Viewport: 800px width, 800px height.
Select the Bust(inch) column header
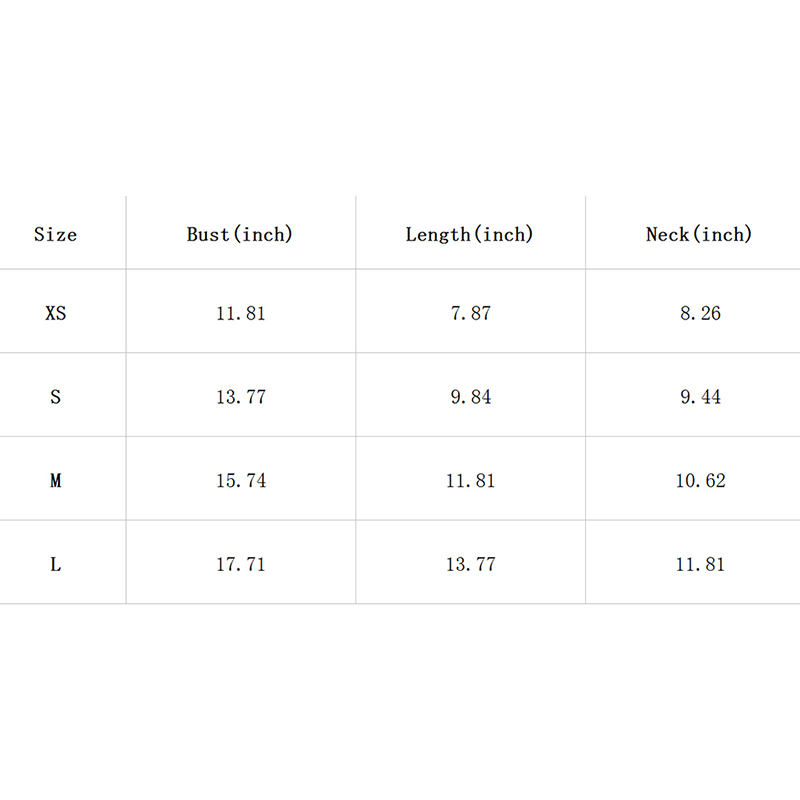240,235
